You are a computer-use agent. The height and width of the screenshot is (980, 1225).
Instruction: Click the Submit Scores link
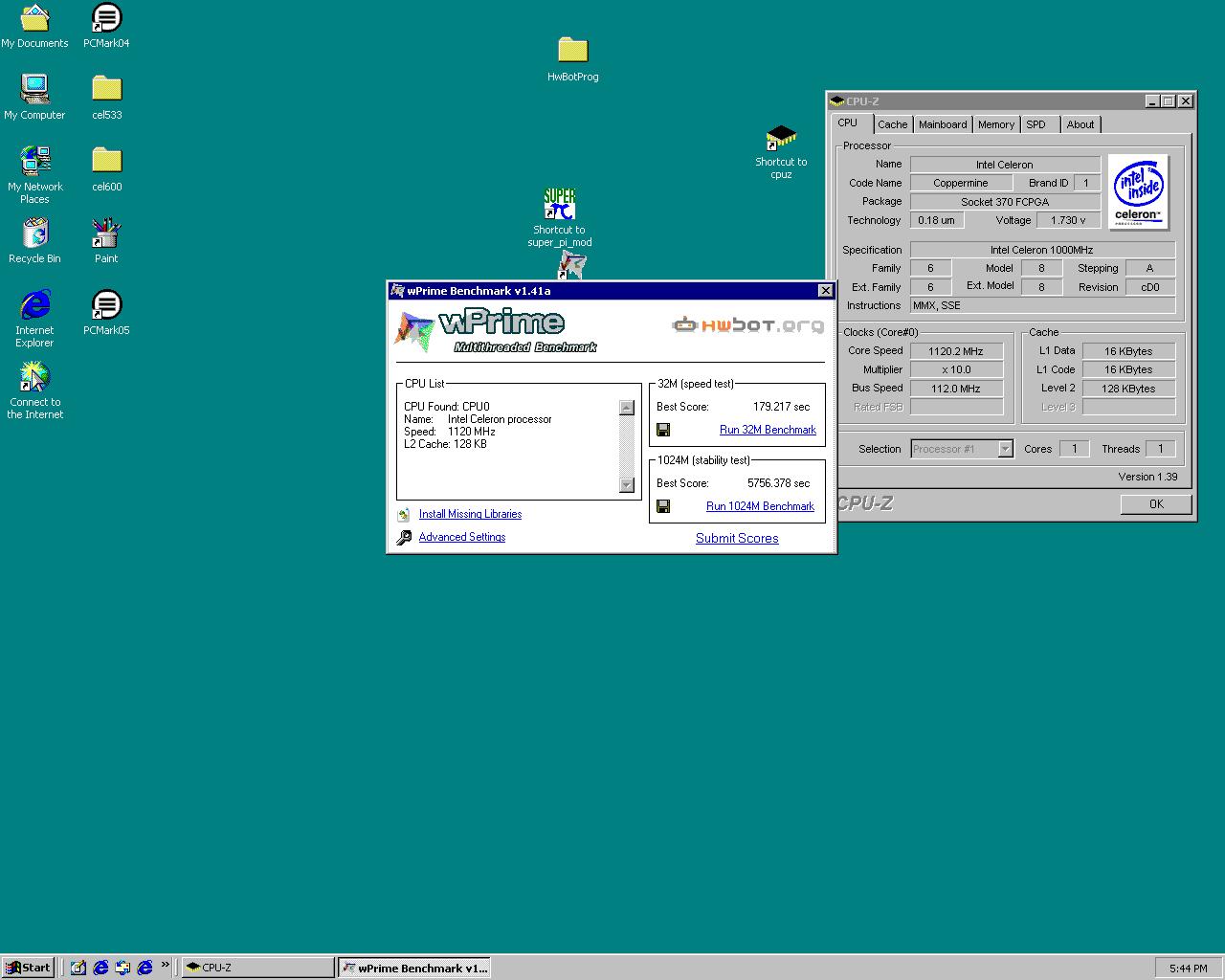click(737, 539)
